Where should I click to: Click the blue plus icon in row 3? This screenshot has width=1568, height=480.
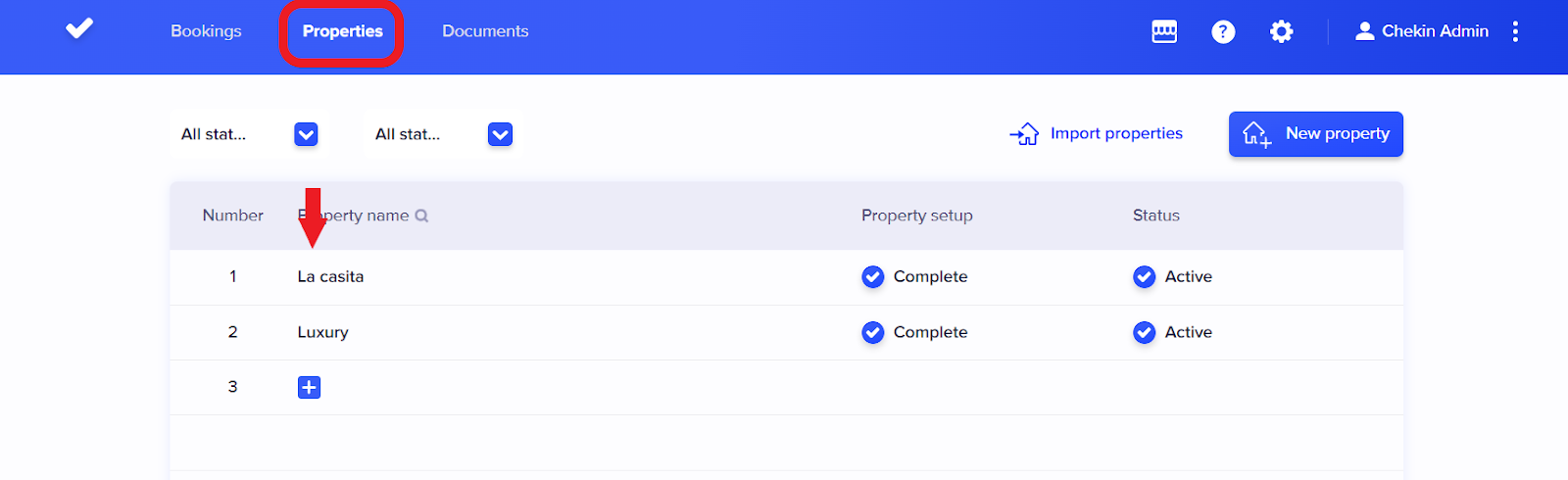coord(309,387)
